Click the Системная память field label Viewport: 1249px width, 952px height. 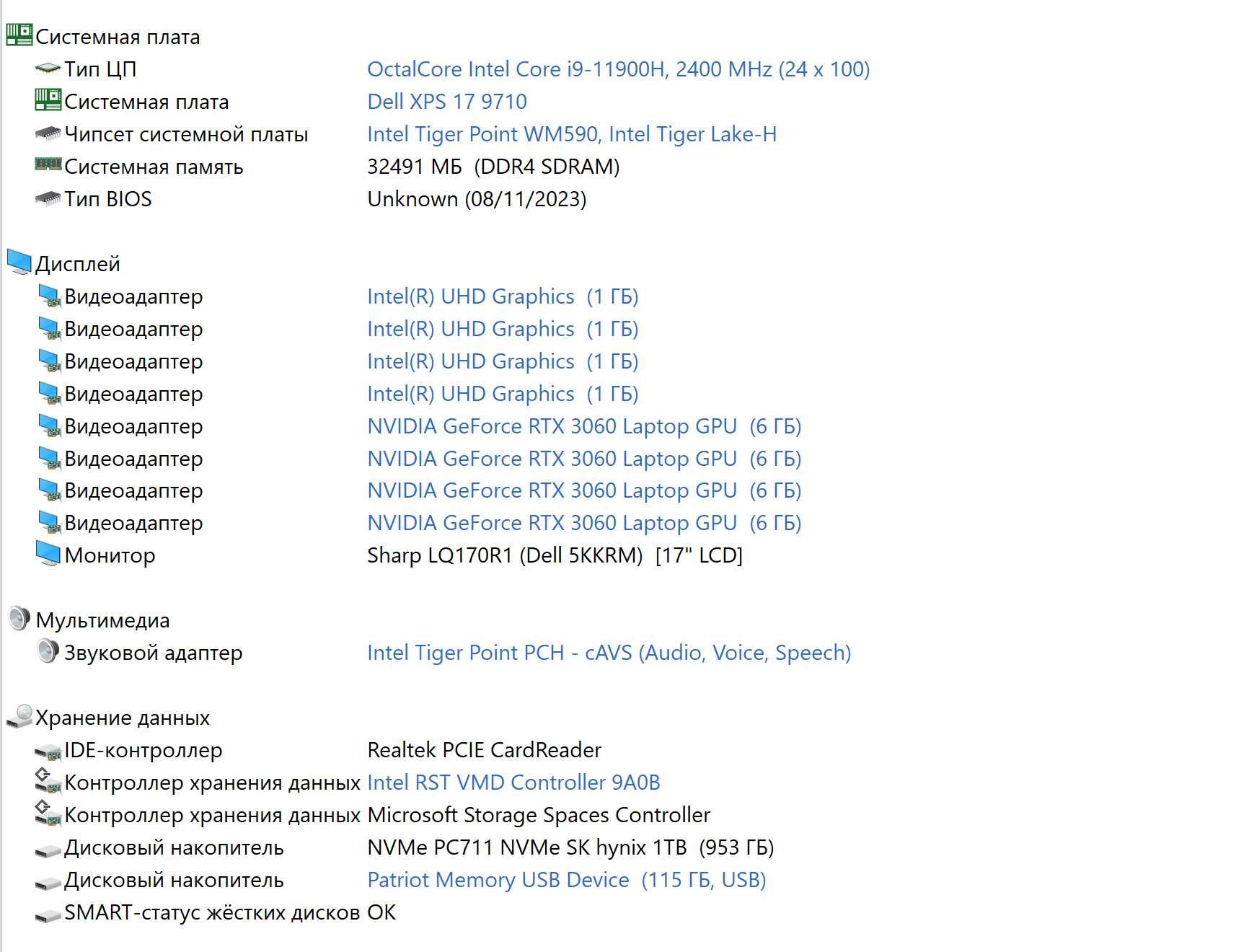(154, 167)
